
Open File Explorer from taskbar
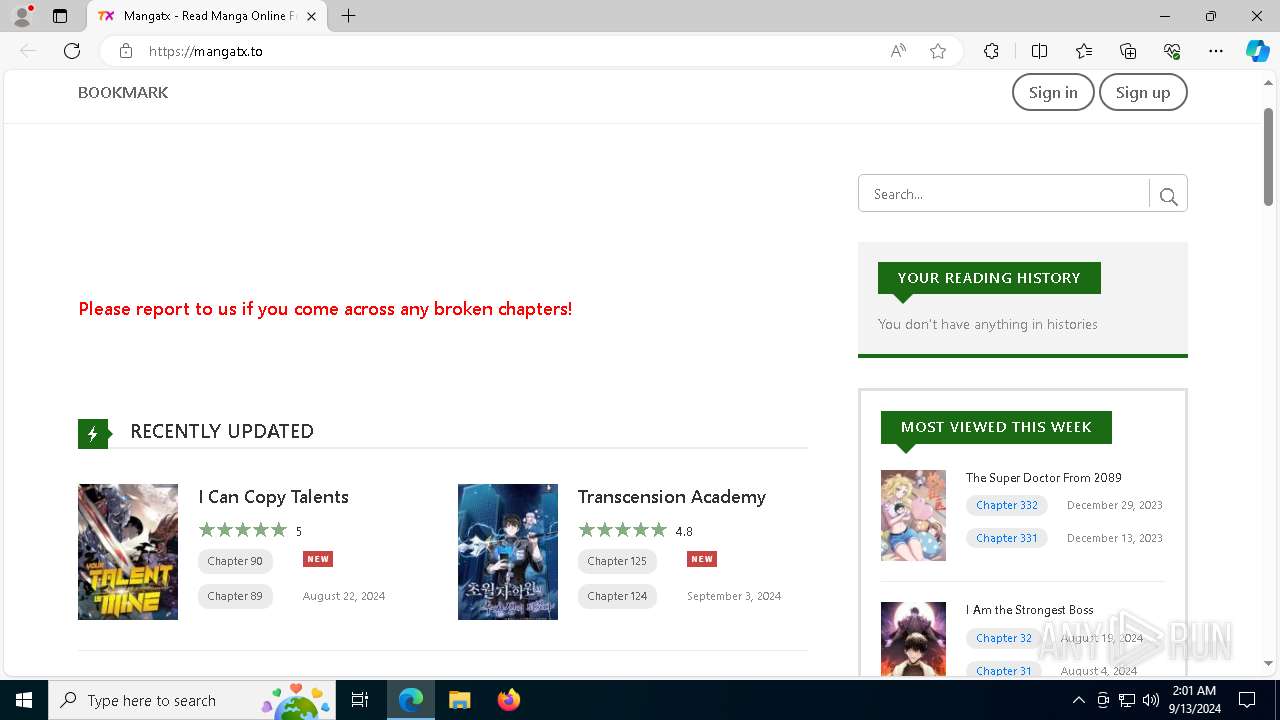tap(460, 700)
